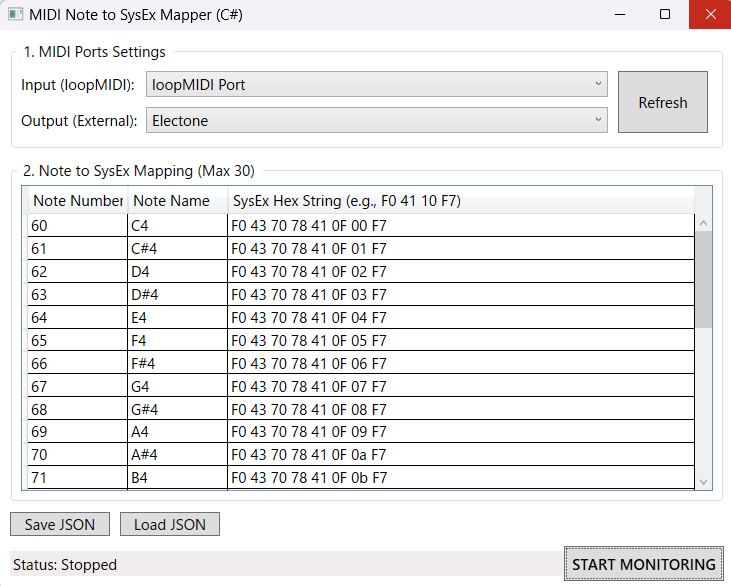The width and height of the screenshot is (731, 586).
Task: Select the Note Name cell C4
Action: click(x=178, y=226)
